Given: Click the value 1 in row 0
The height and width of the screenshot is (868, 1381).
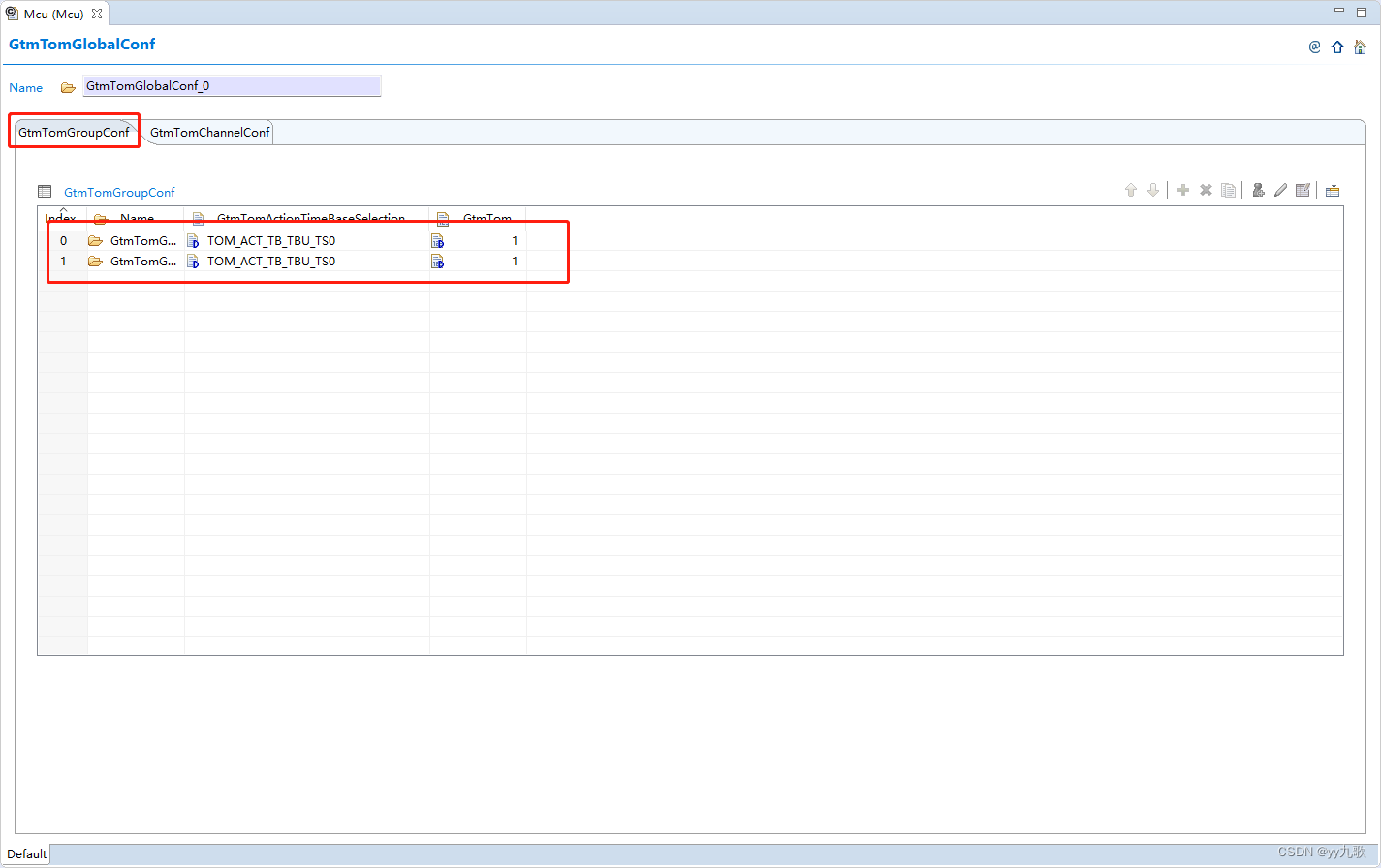Looking at the screenshot, I should (515, 241).
